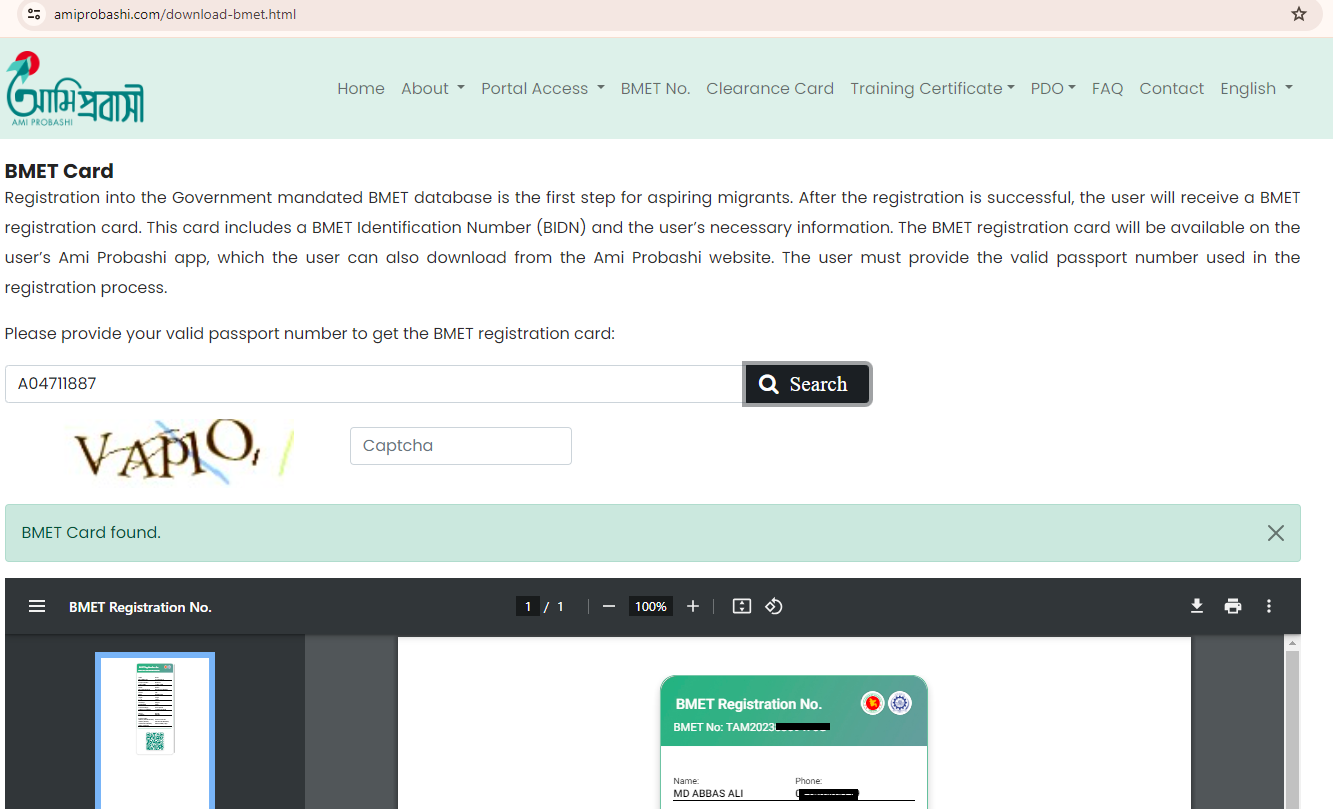Click the BMET seal icon on the card

[x=900, y=704]
